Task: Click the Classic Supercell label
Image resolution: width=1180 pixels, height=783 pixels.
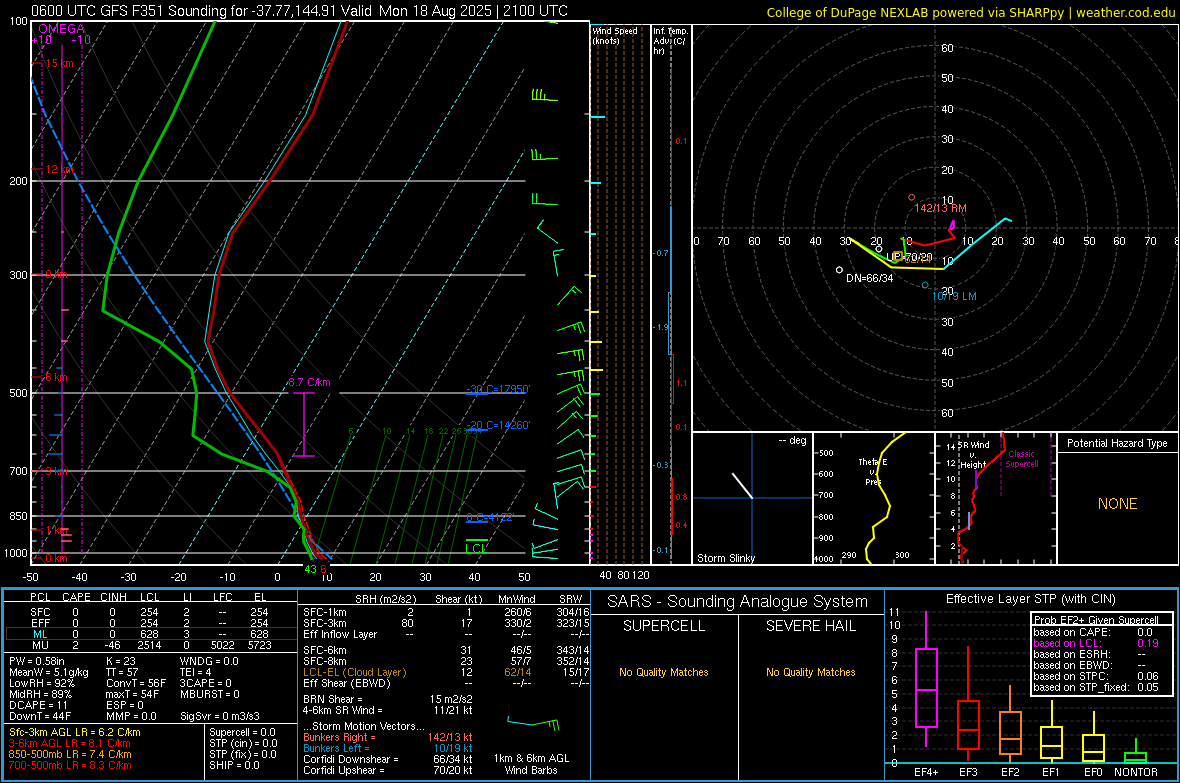Action: (x=1021, y=459)
